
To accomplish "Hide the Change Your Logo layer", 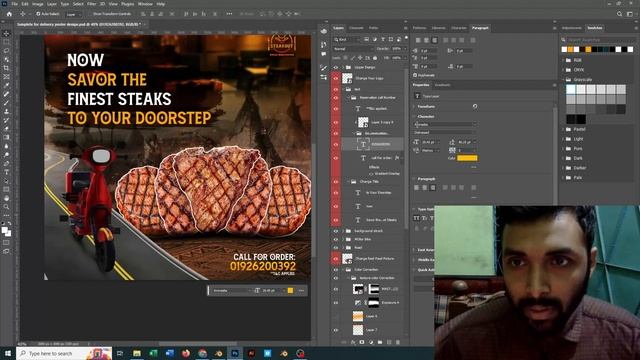I will (336, 78).
